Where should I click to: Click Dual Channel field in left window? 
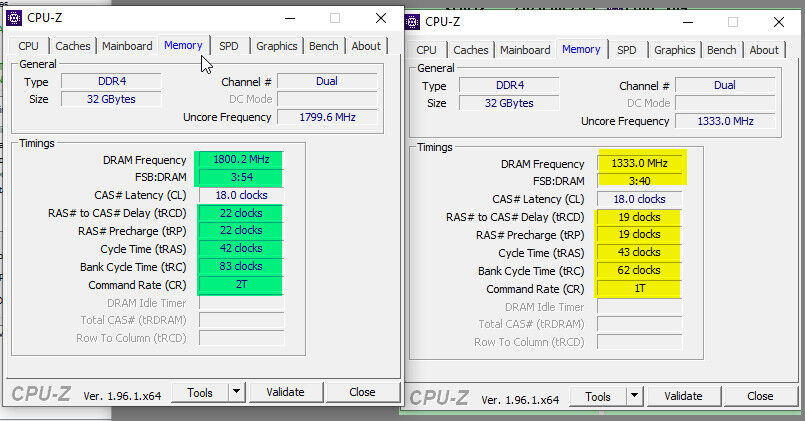328,82
